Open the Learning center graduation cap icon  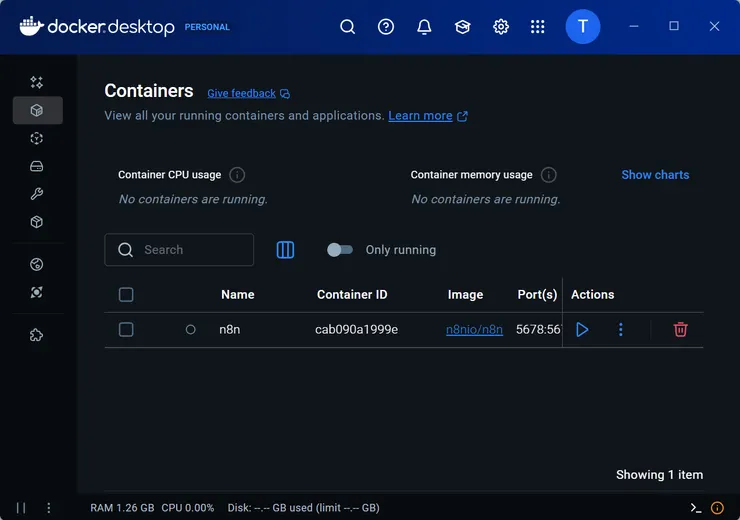(462, 27)
